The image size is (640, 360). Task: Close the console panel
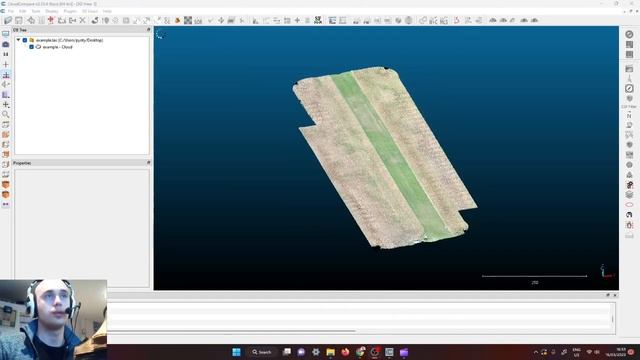click(615, 295)
